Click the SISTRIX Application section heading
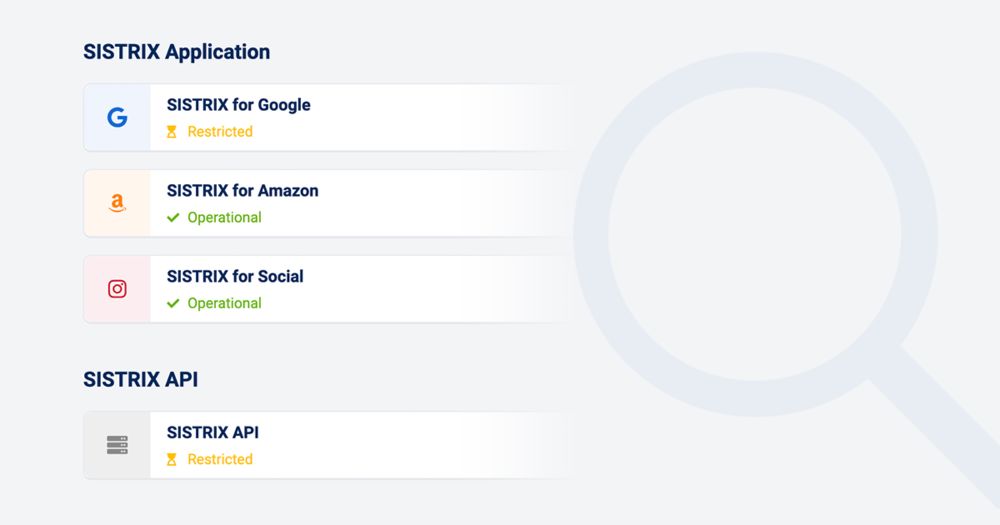1000x525 pixels. 176,52
